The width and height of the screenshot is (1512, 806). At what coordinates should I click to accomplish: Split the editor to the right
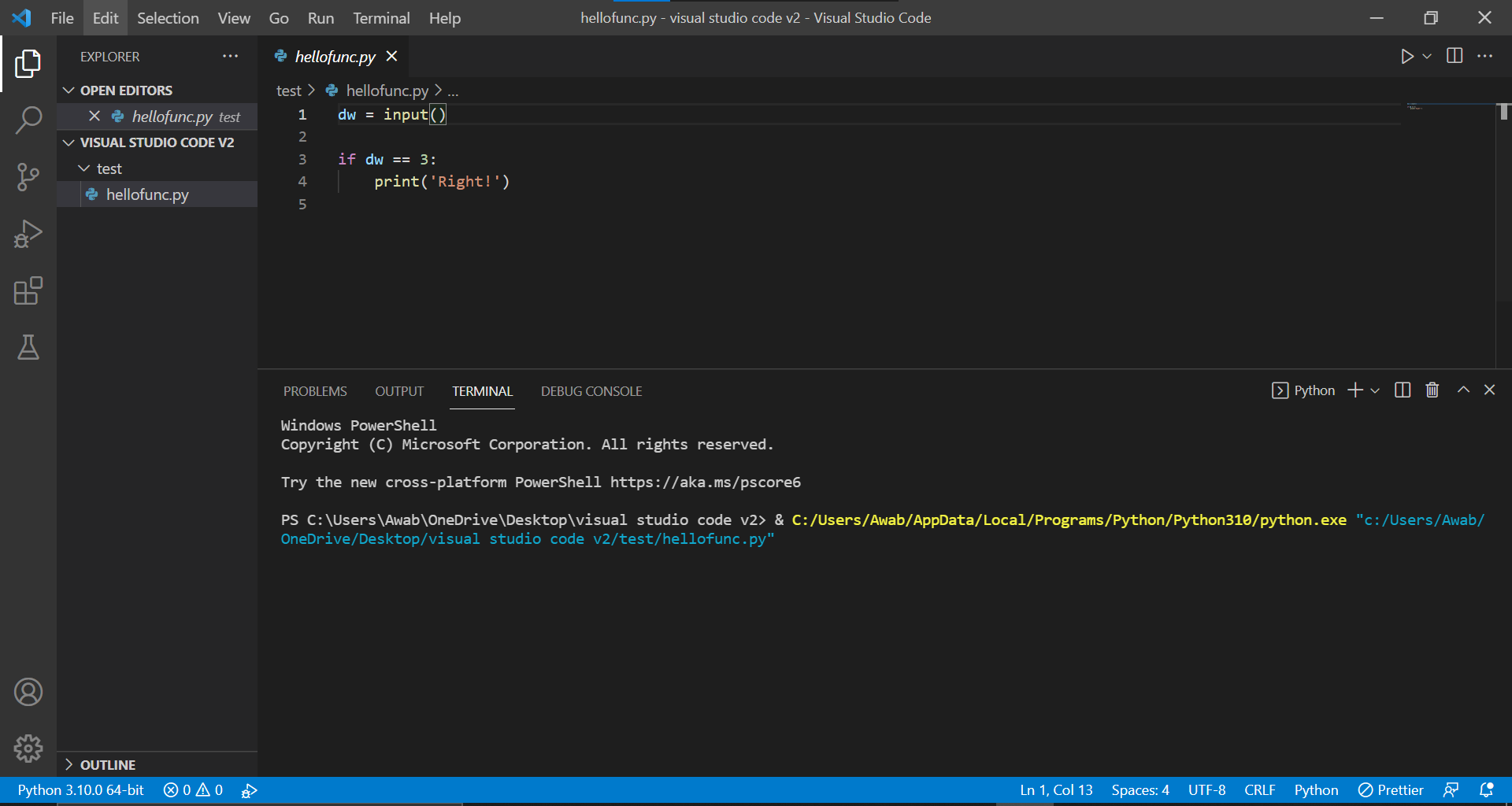[x=1455, y=56]
